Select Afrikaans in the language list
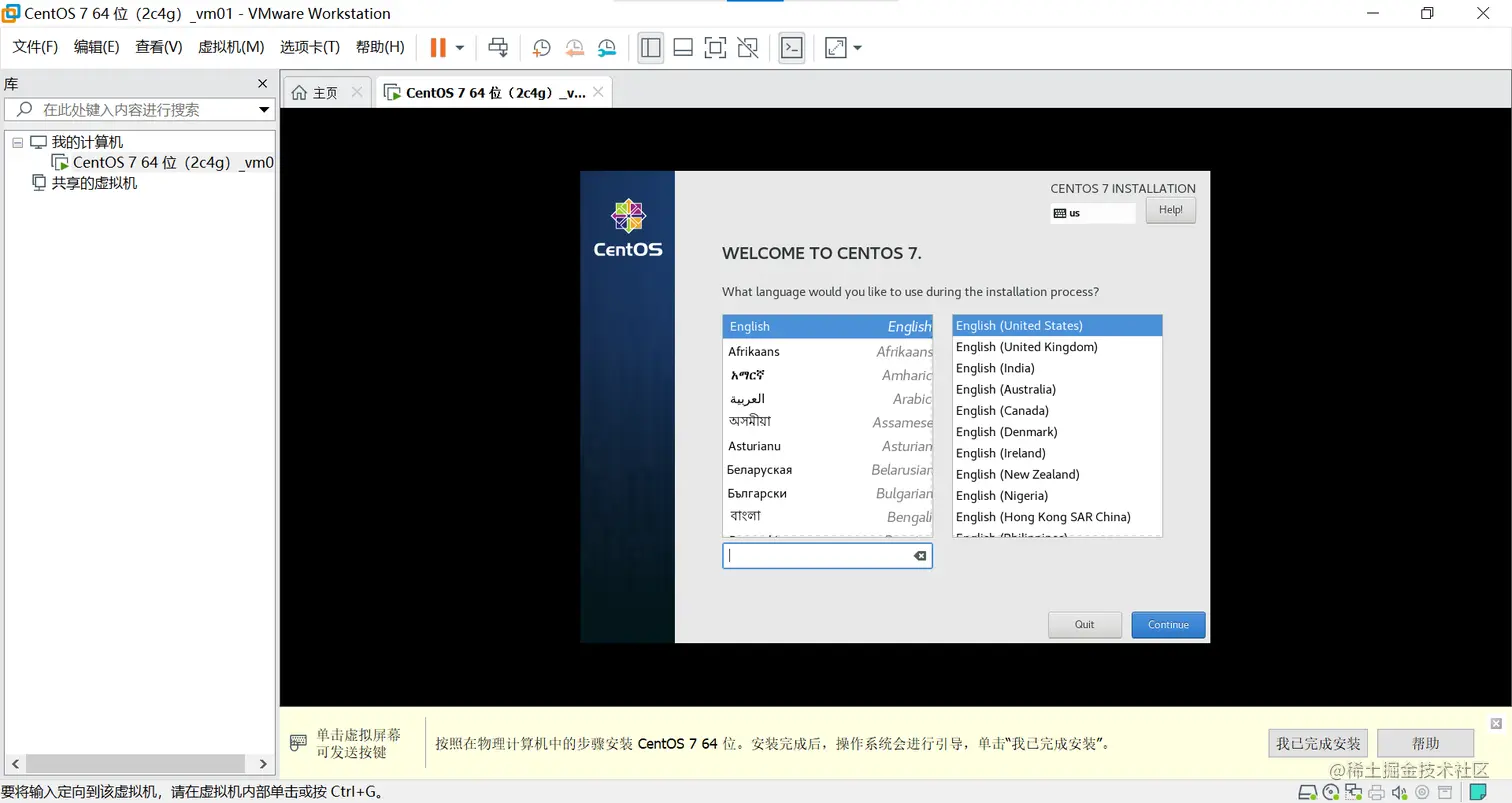The width and height of the screenshot is (1512, 803). coord(827,351)
